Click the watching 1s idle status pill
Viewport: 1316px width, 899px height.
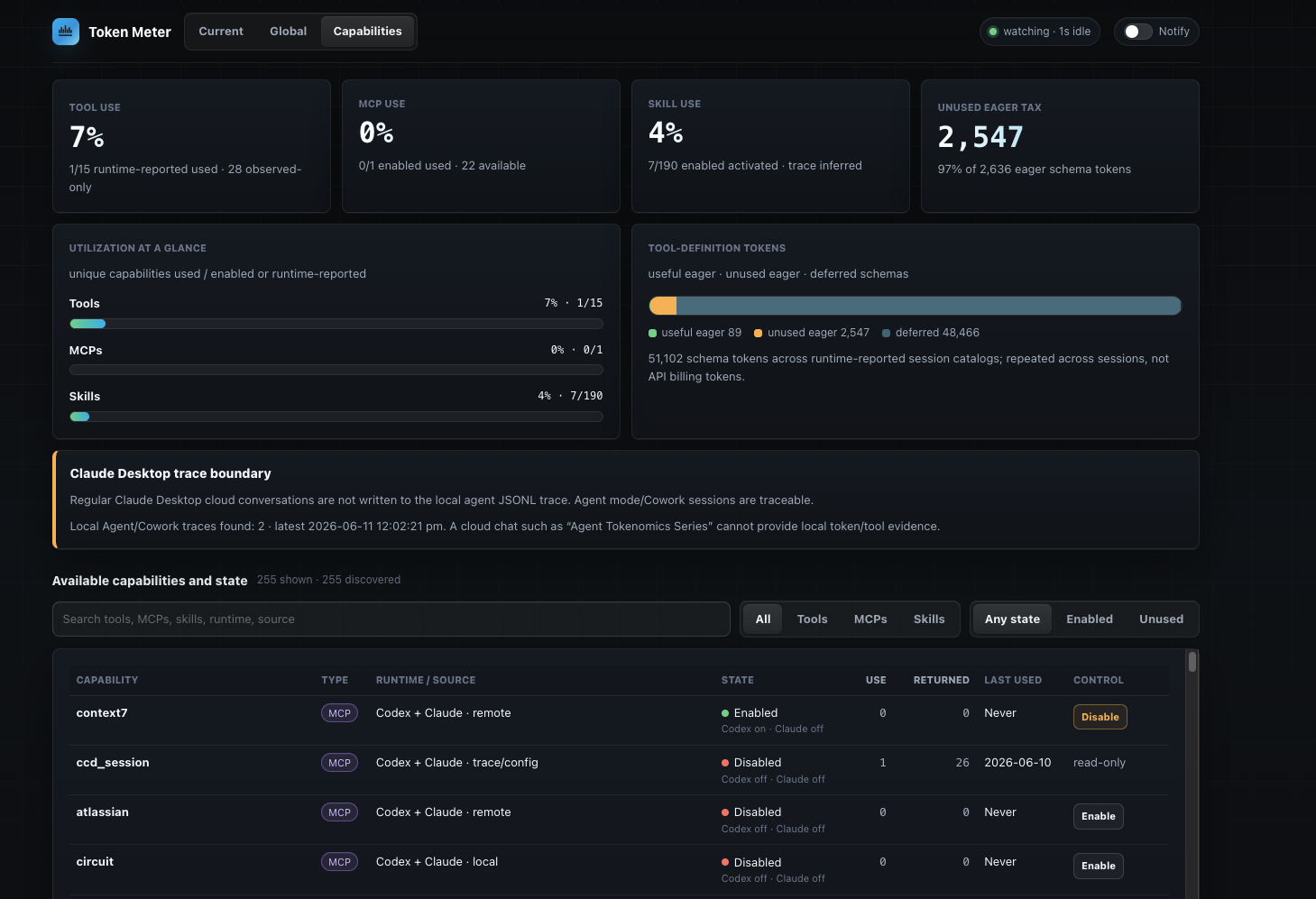[1040, 32]
